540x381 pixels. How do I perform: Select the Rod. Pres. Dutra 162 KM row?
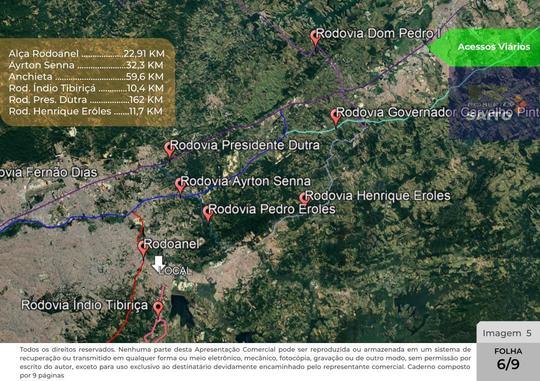pos(86,100)
